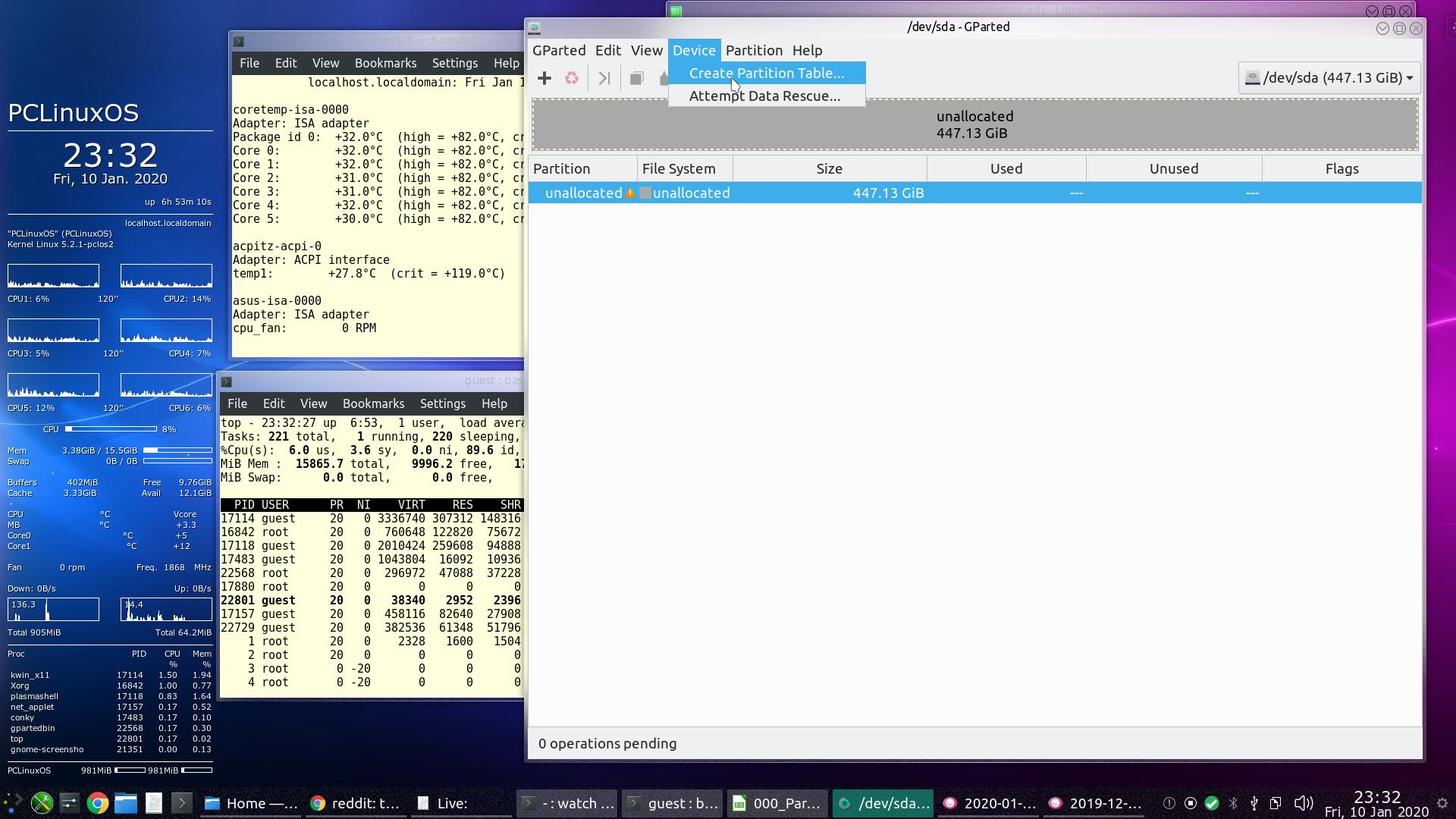Click the Unused column header
The image size is (1456, 819).
[1174, 169]
